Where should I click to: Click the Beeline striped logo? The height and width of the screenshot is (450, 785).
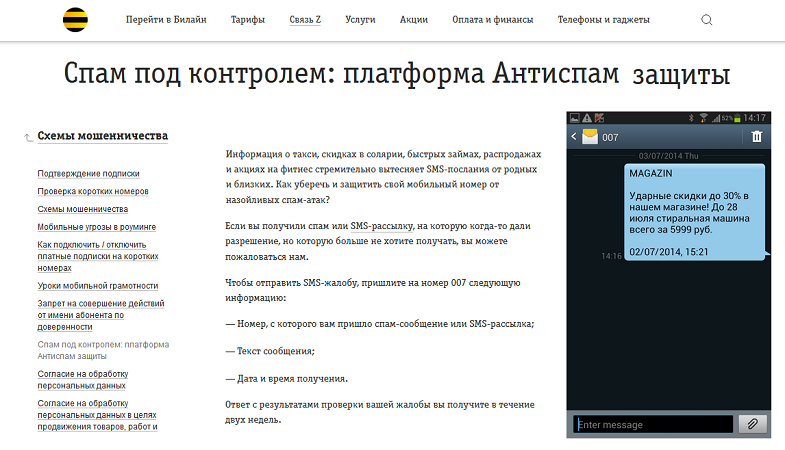pyautogui.click(x=75, y=20)
